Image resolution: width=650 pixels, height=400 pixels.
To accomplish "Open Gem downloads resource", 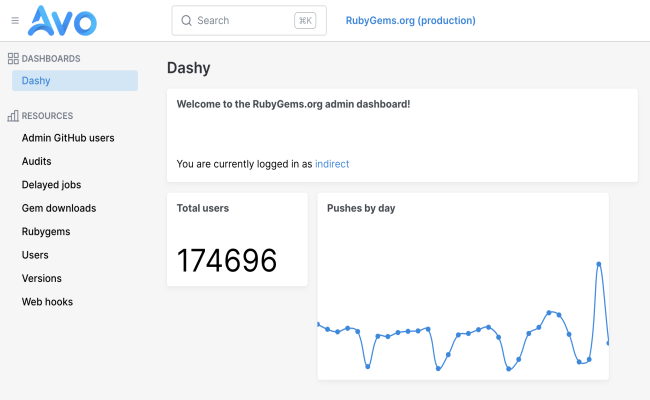I will pos(59,208).
